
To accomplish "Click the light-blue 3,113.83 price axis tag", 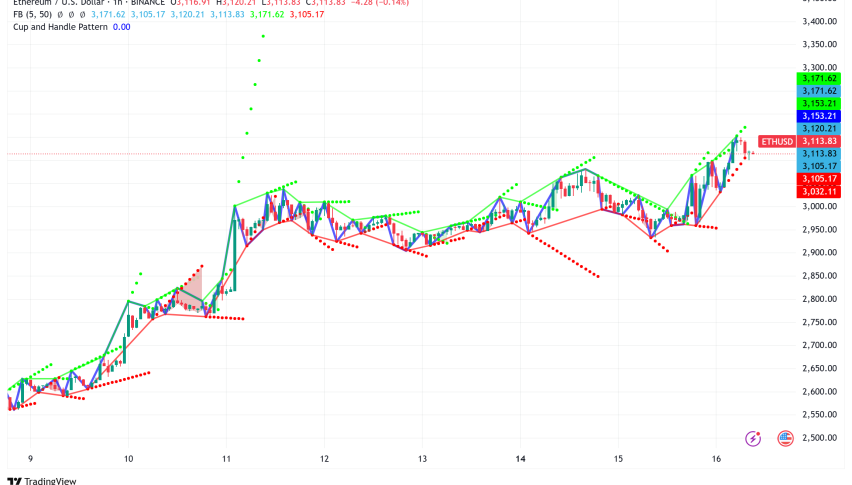I will [x=819, y=154].
